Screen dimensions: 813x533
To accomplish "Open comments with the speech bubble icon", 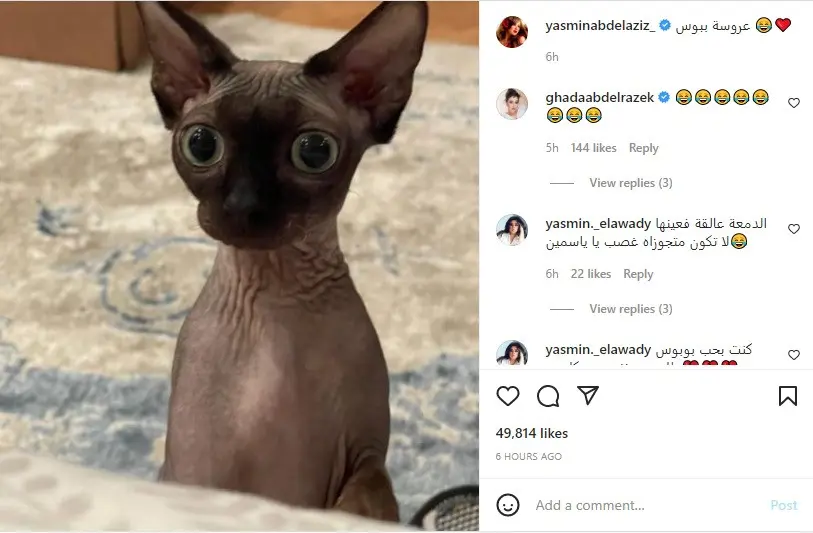I will 548,396.
